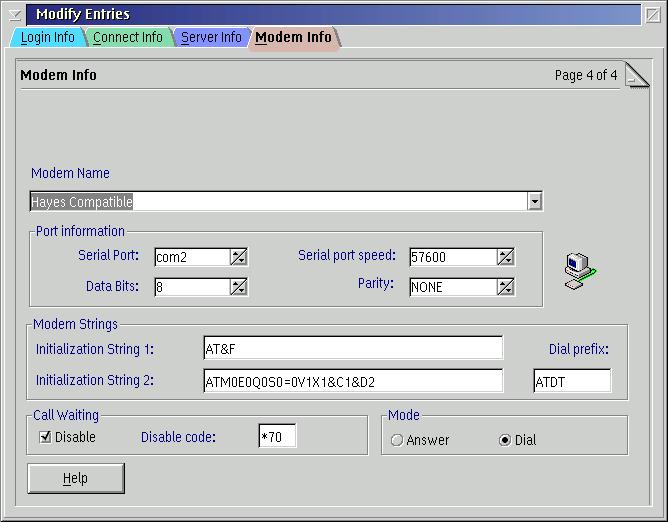Click the Modem Name label
Screen dimensions: 668x522
70,173
